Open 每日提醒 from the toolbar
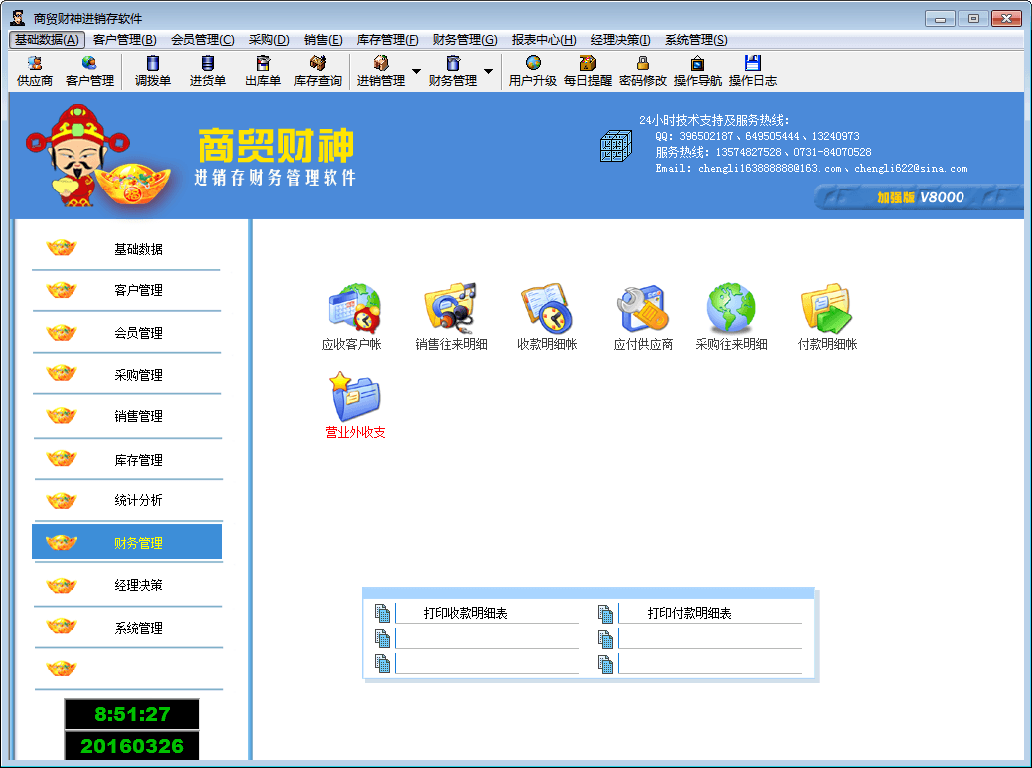This screenshot has width=1032, height=768. pos(587,71)
